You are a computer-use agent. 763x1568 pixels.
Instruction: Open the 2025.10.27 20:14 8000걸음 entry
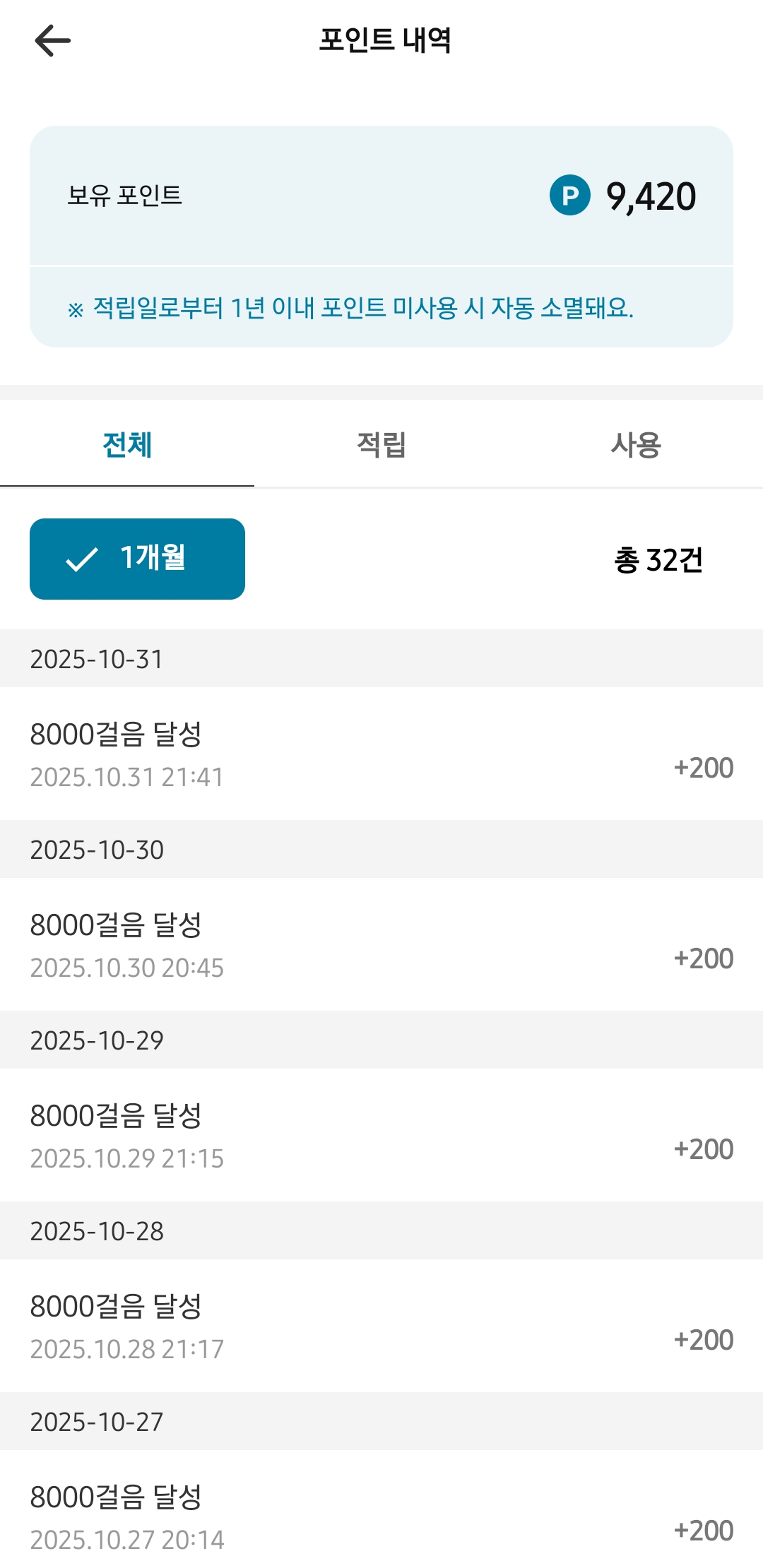381,1516
